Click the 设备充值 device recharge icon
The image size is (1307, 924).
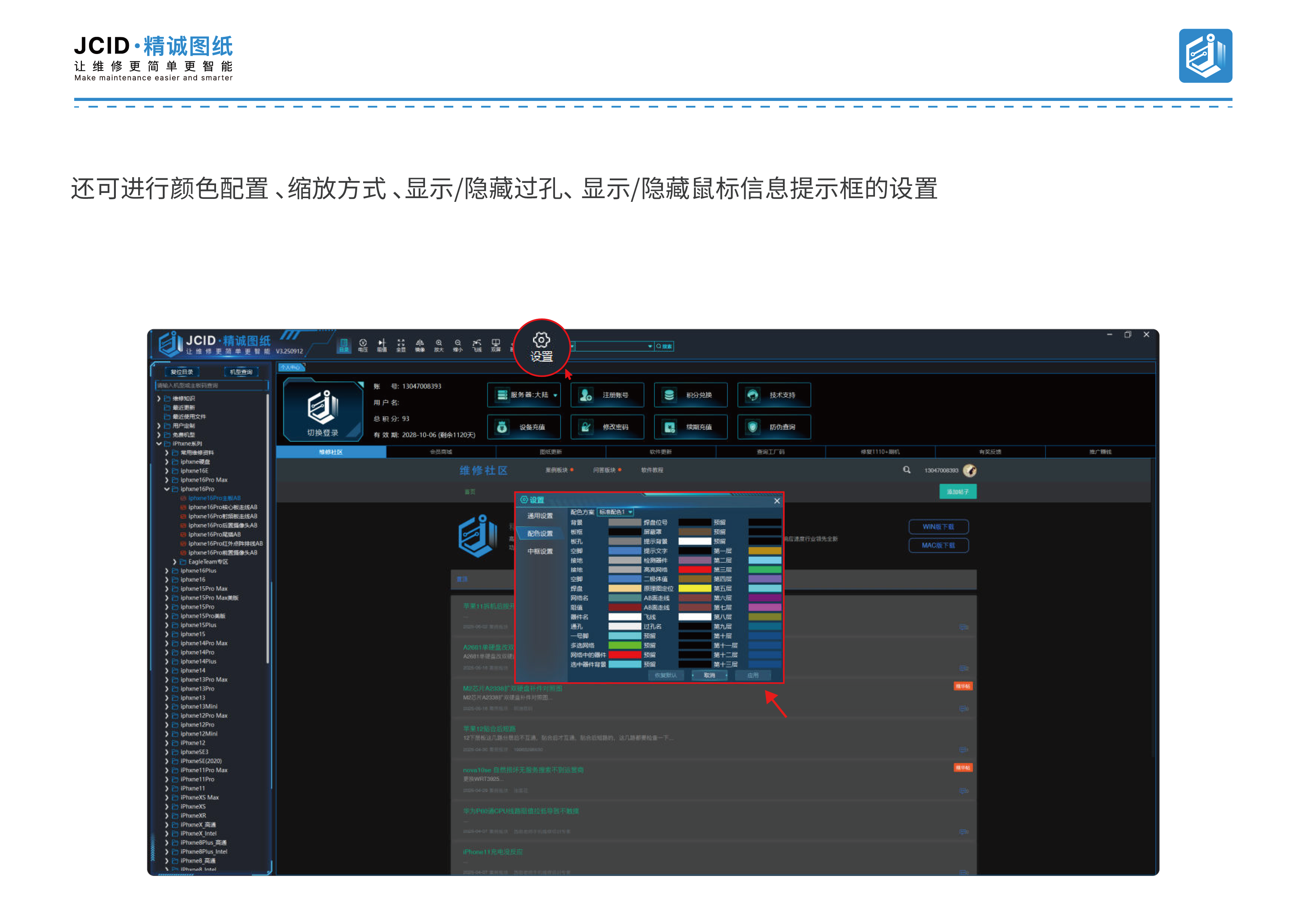coord(502,427)
